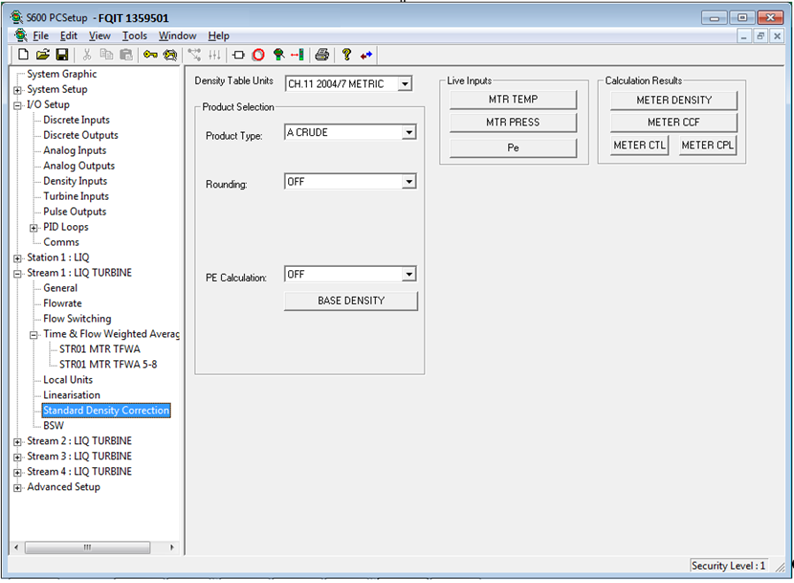This screenshot has width=794, height=583.
Task: Collapse Time & Flow Weighted Average node
Action: 33,335
